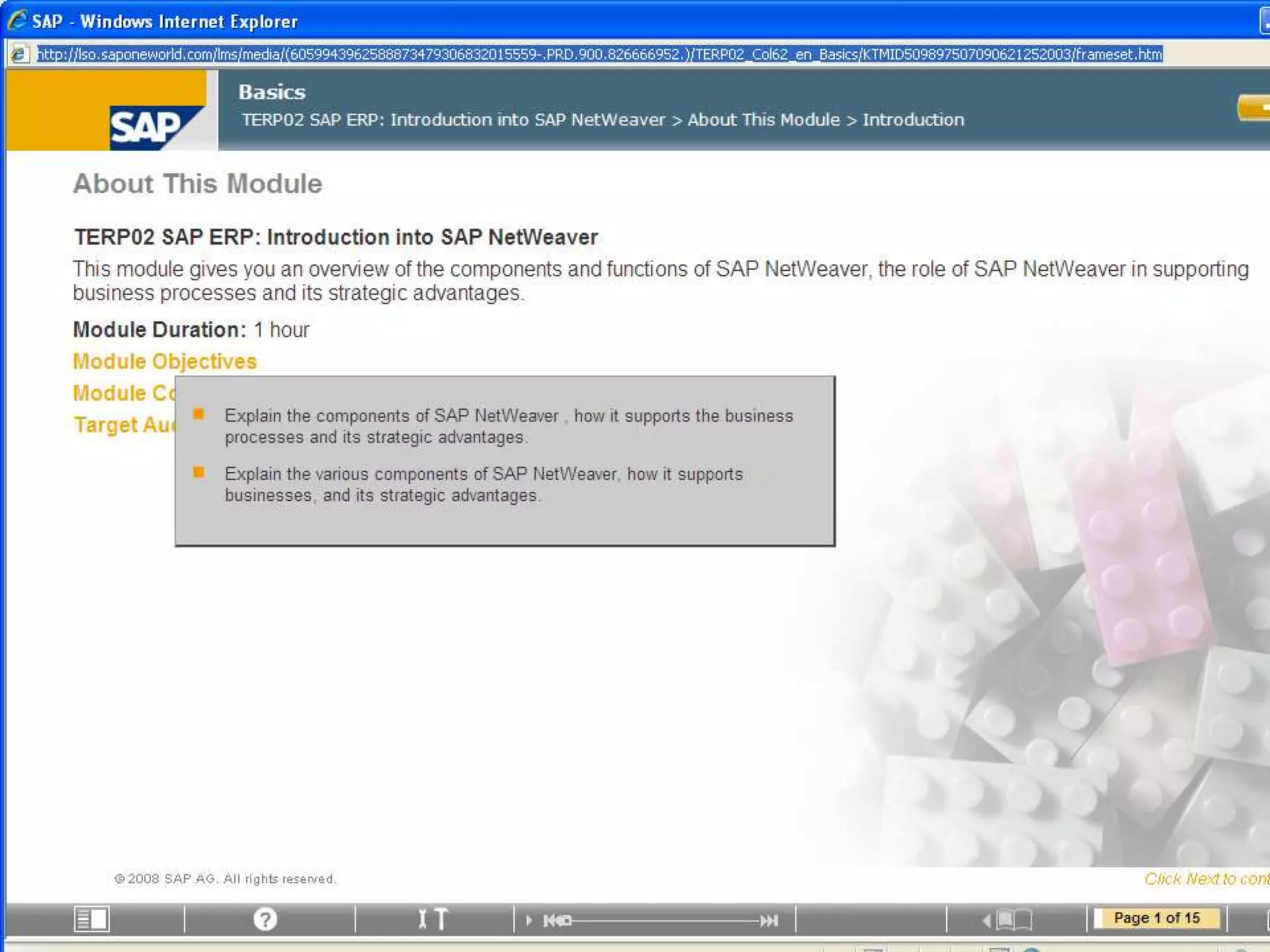Click the Internet Explorer title bar icon
Image resolution: width=1270 pixels, height=952 pixels.
pyautogui.click(x=17, y=20)
